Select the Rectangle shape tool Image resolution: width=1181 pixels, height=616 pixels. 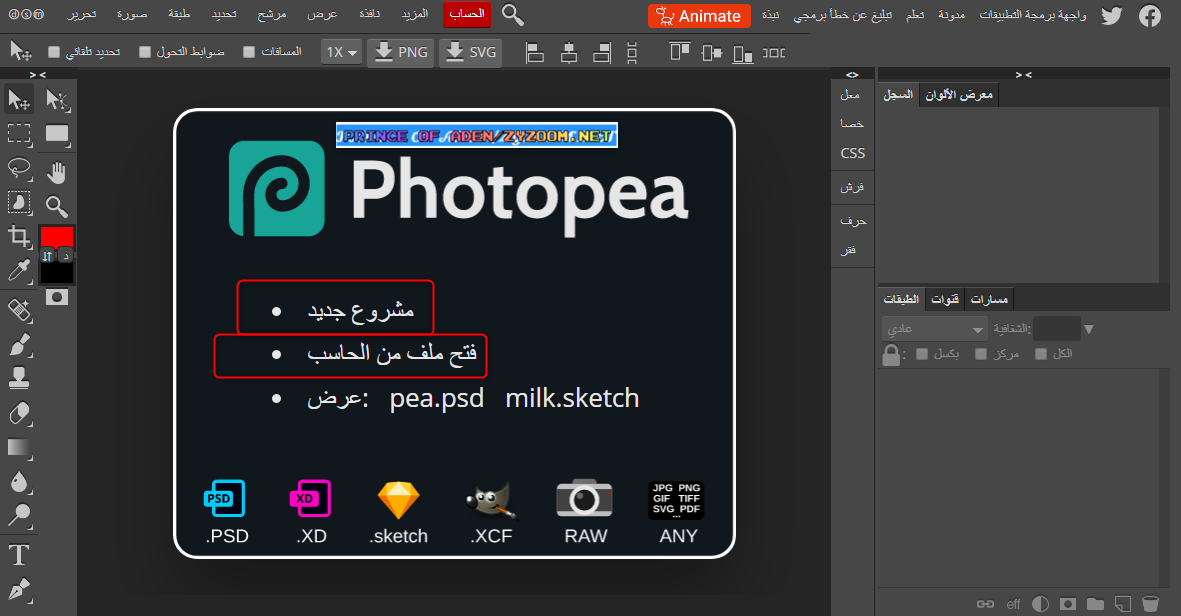pyautogui.click(x=57, y=134)
